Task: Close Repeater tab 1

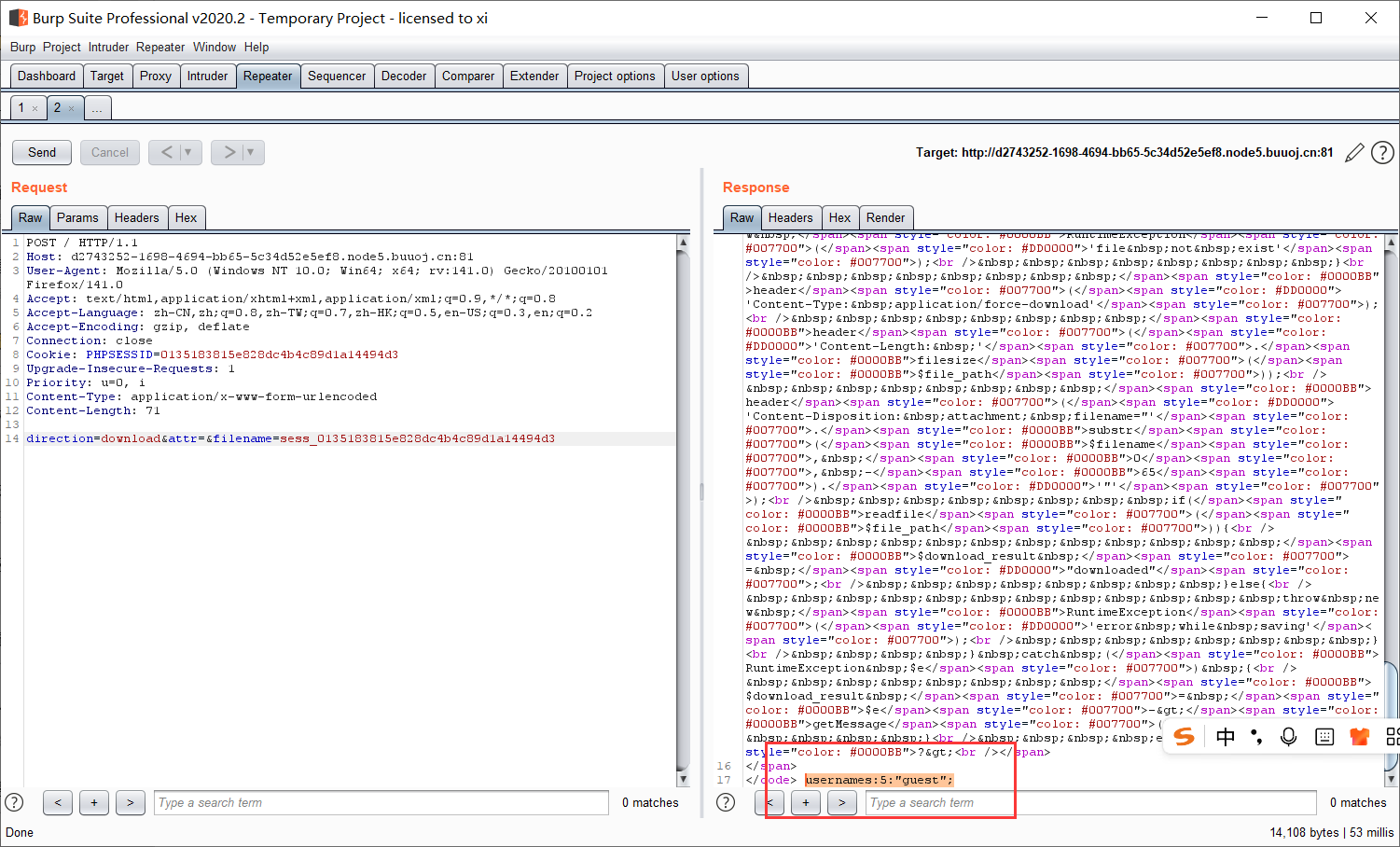Action: pos(35,109)
